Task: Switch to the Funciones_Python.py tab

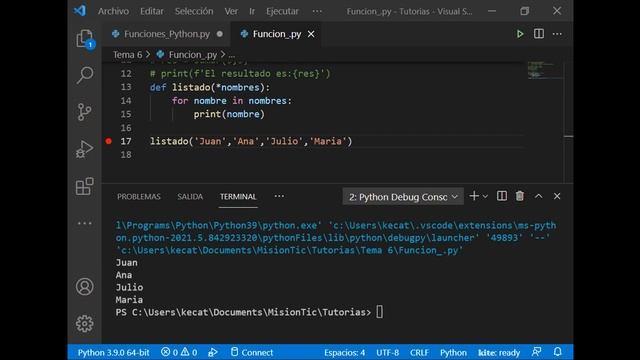Action: coord(167,34)
